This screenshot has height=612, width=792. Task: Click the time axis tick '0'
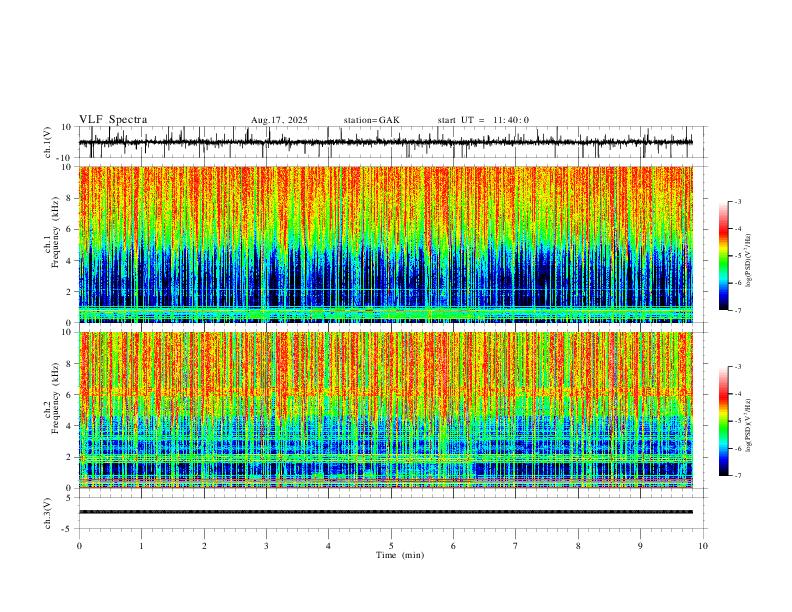coord(79,546)
